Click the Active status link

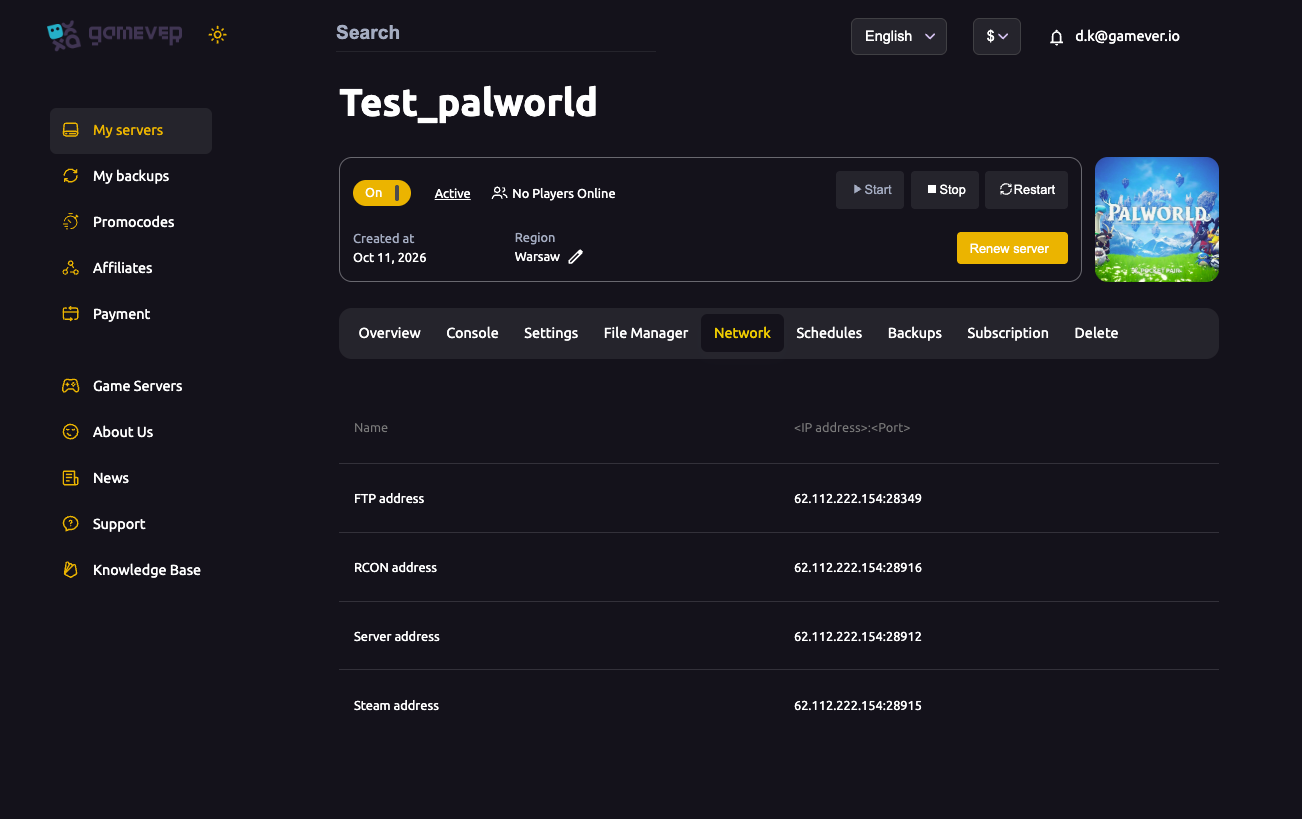point(452,194)
